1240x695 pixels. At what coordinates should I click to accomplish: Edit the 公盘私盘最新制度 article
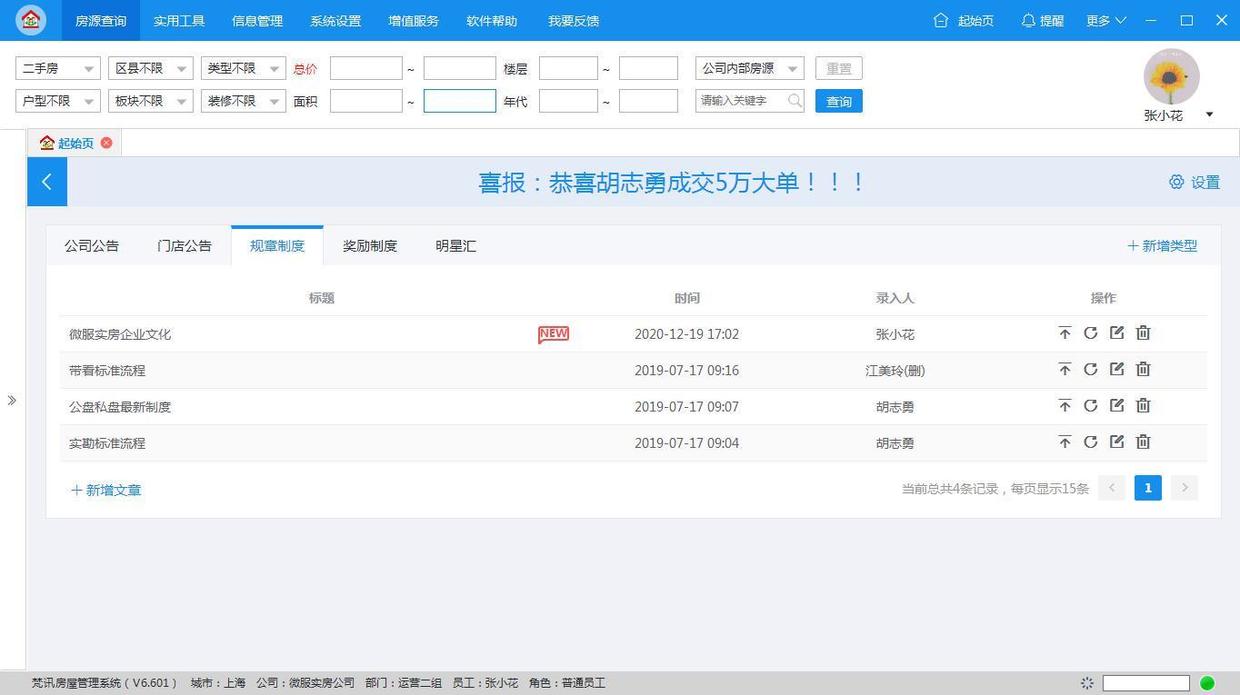(x=1117, y=405)
